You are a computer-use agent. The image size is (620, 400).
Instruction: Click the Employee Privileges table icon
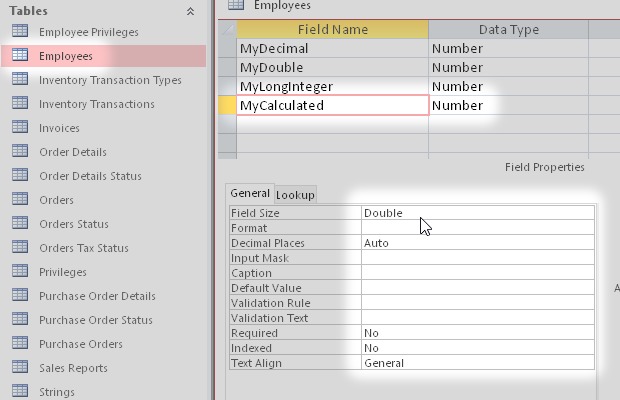(x=19, y=32)
